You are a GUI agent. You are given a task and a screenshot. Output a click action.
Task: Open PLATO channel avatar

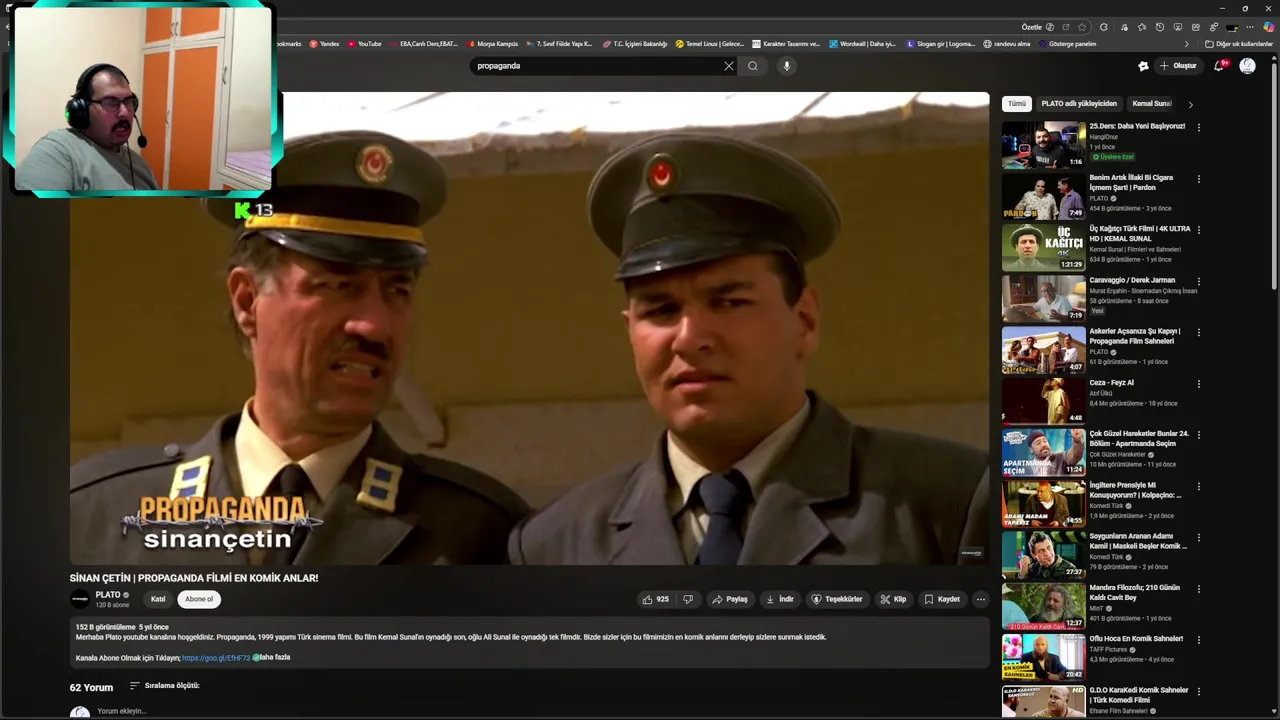[80, 599]
